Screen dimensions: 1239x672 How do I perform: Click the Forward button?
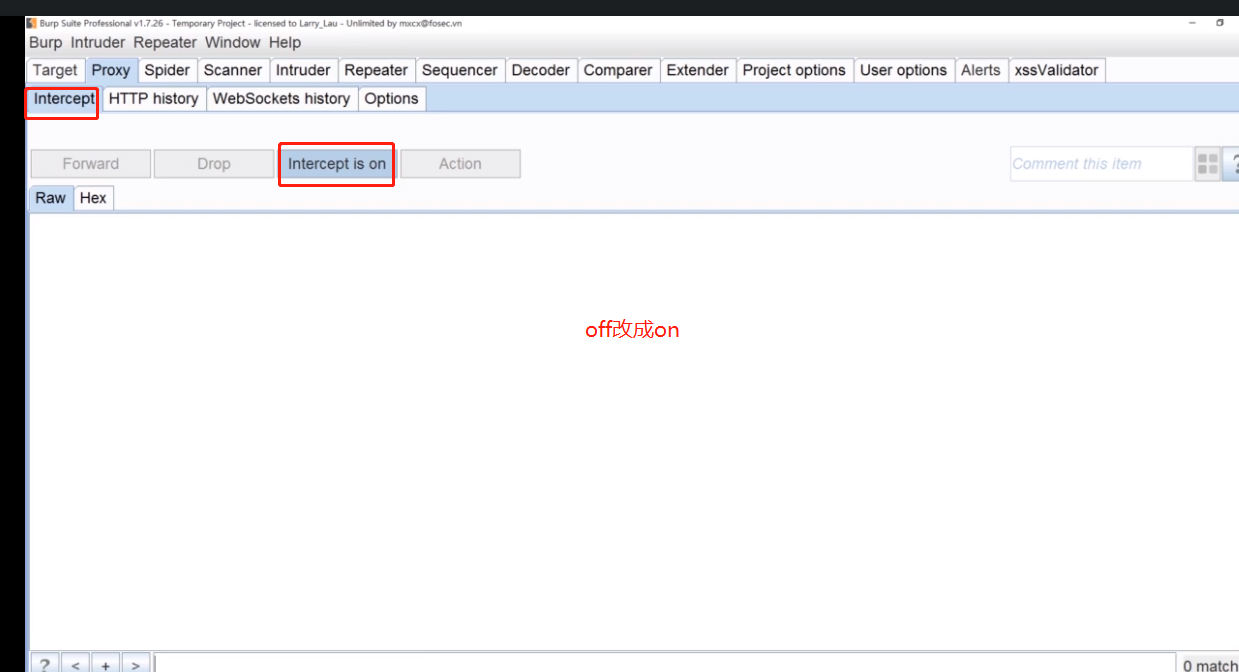pyautogui.click(x=91, y=164)
